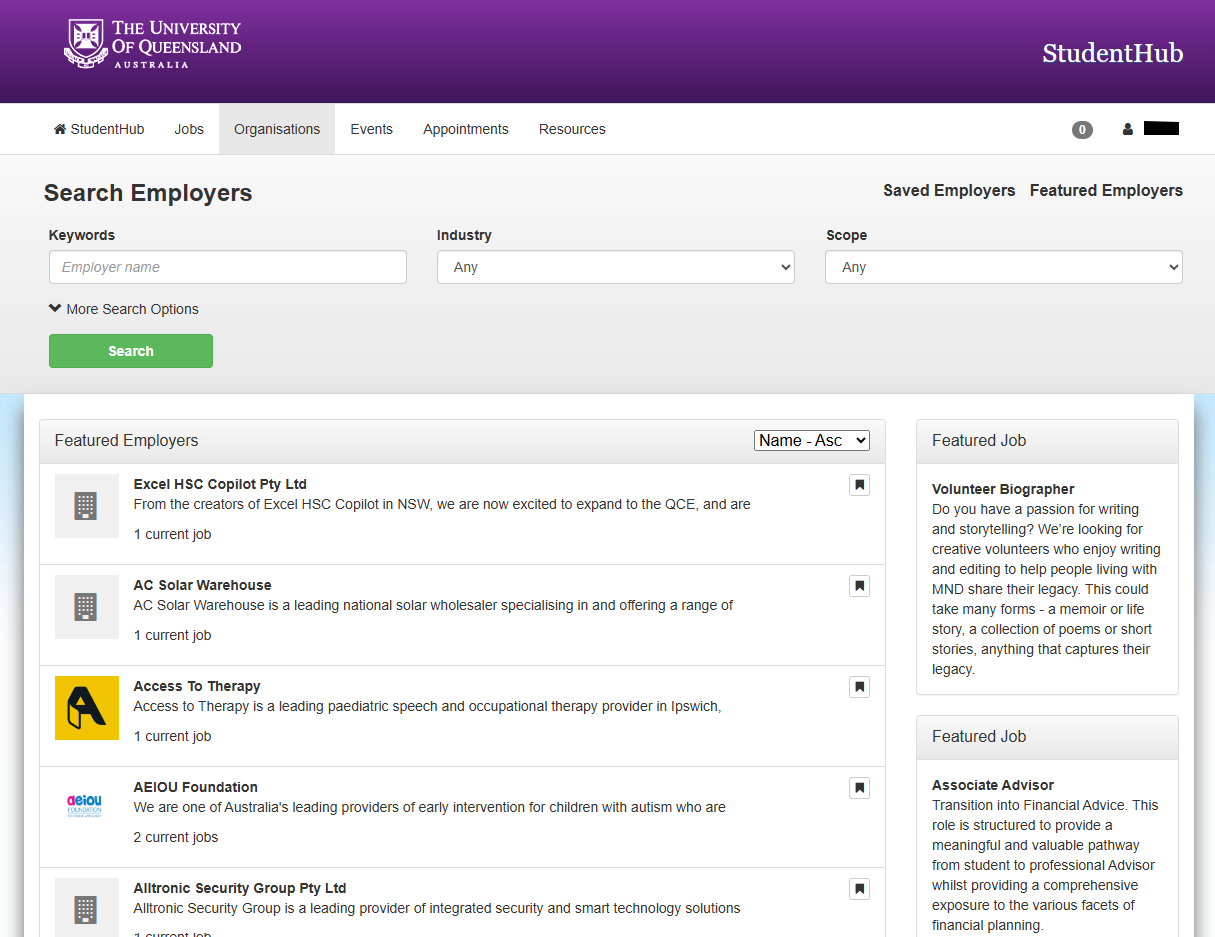Open the Appointments tab
The height and width of the screenshot is (937, 1215).
pyautogui.click(x=466, y=129)
